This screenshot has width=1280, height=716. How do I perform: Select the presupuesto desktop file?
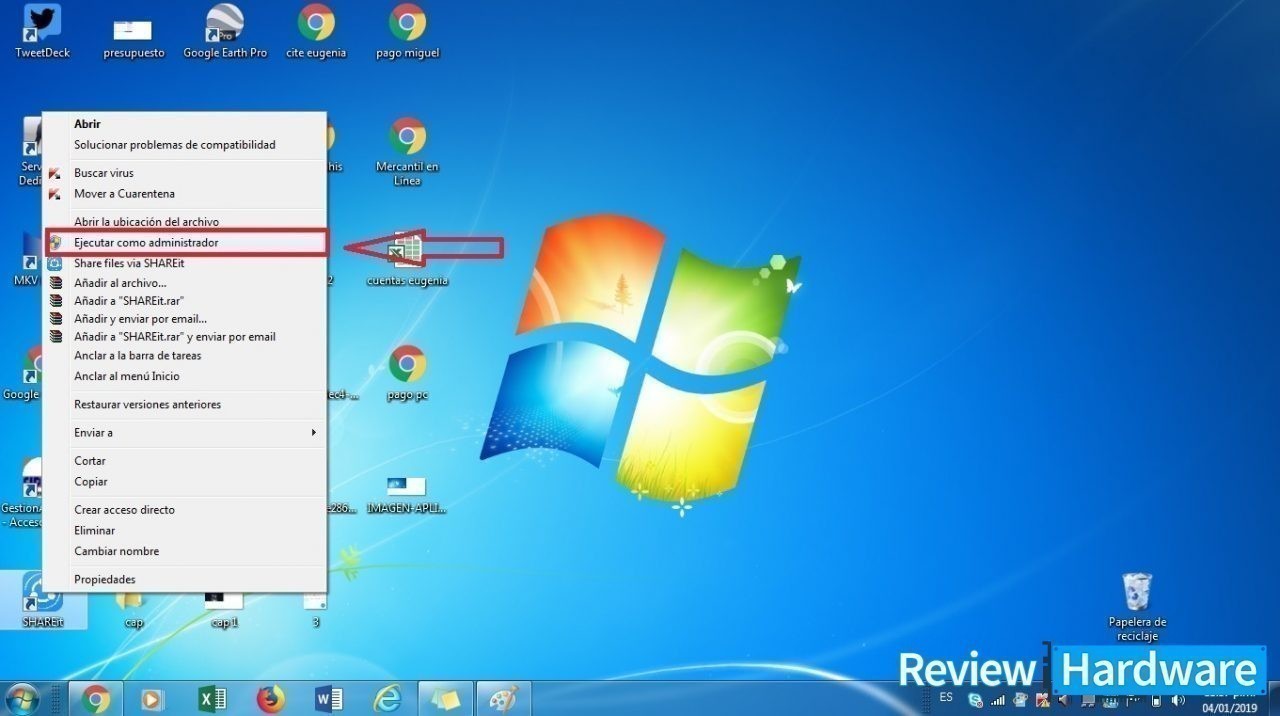coord(133,36)
